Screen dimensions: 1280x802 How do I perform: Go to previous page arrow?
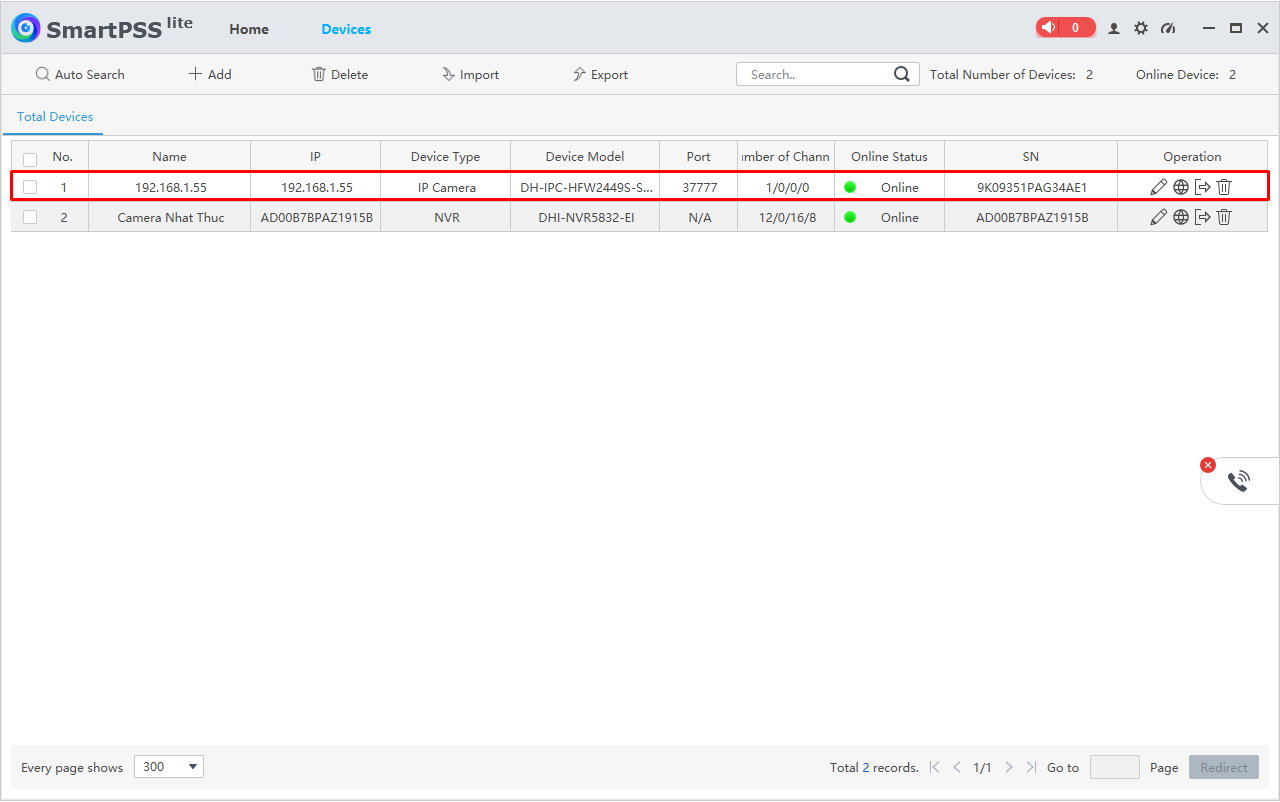pos(957,767)
